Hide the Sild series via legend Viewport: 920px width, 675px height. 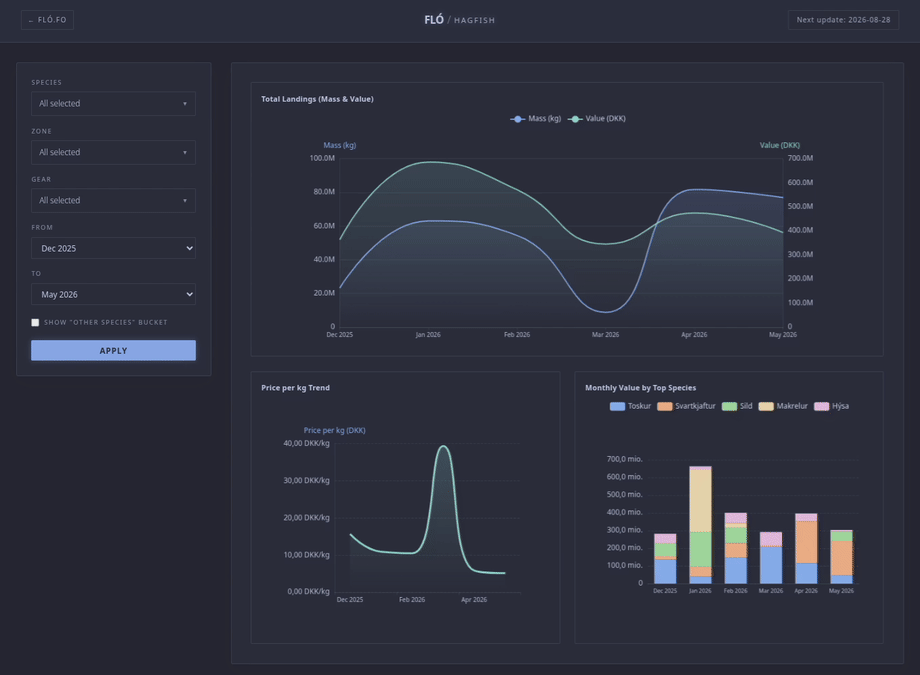(729, 406)
